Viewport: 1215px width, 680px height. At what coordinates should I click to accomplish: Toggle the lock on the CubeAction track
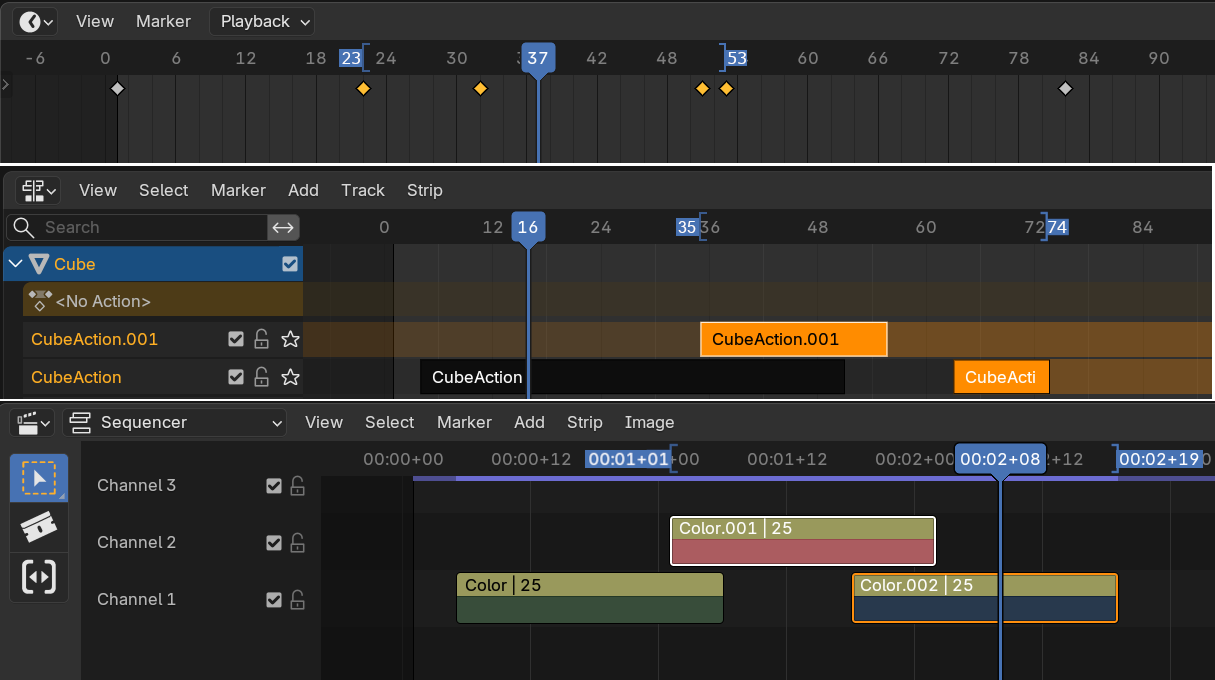(x=261, y=377)
